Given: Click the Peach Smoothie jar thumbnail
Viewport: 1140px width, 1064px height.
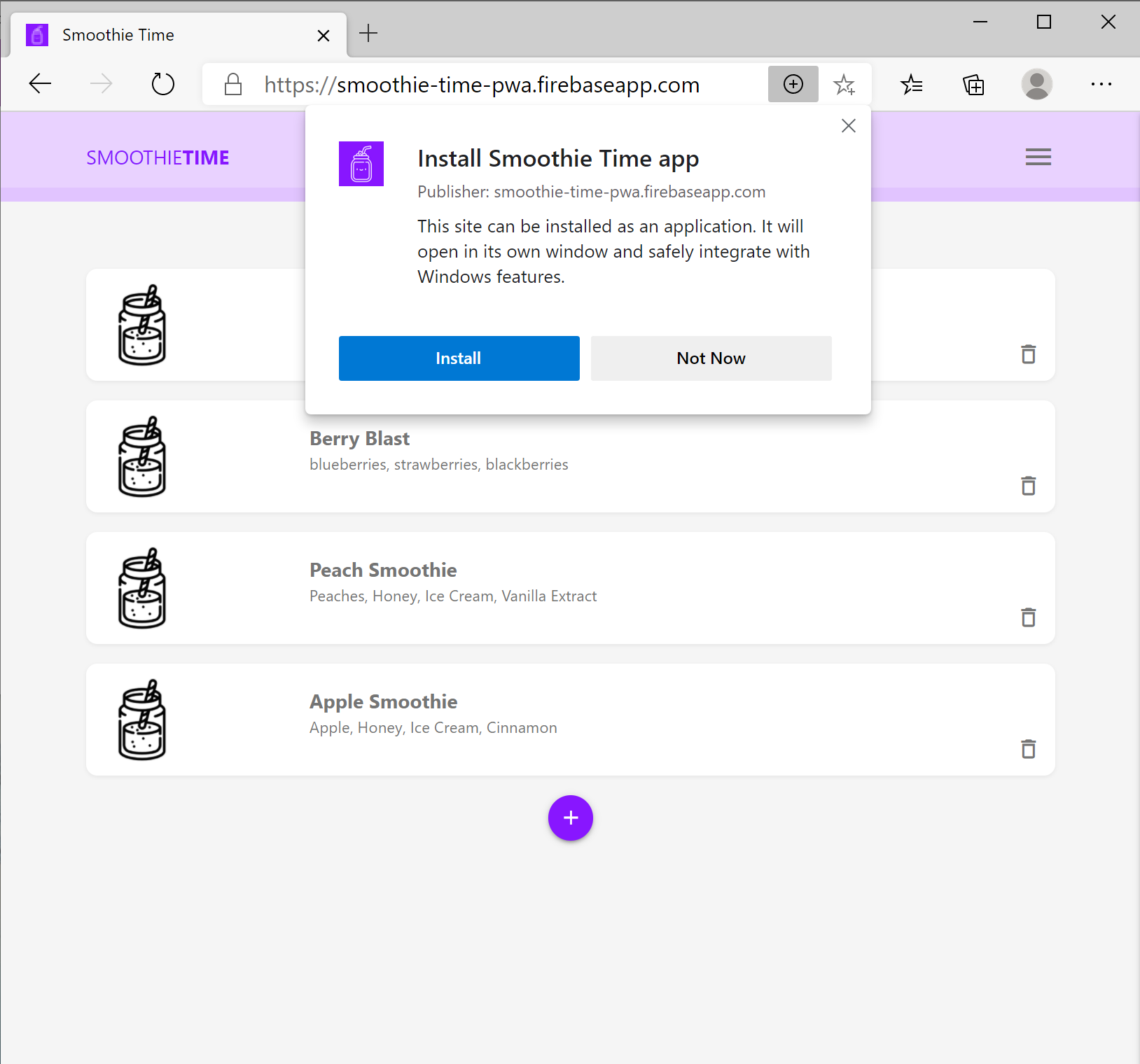Looking at the screenshot, I should 142,588.
